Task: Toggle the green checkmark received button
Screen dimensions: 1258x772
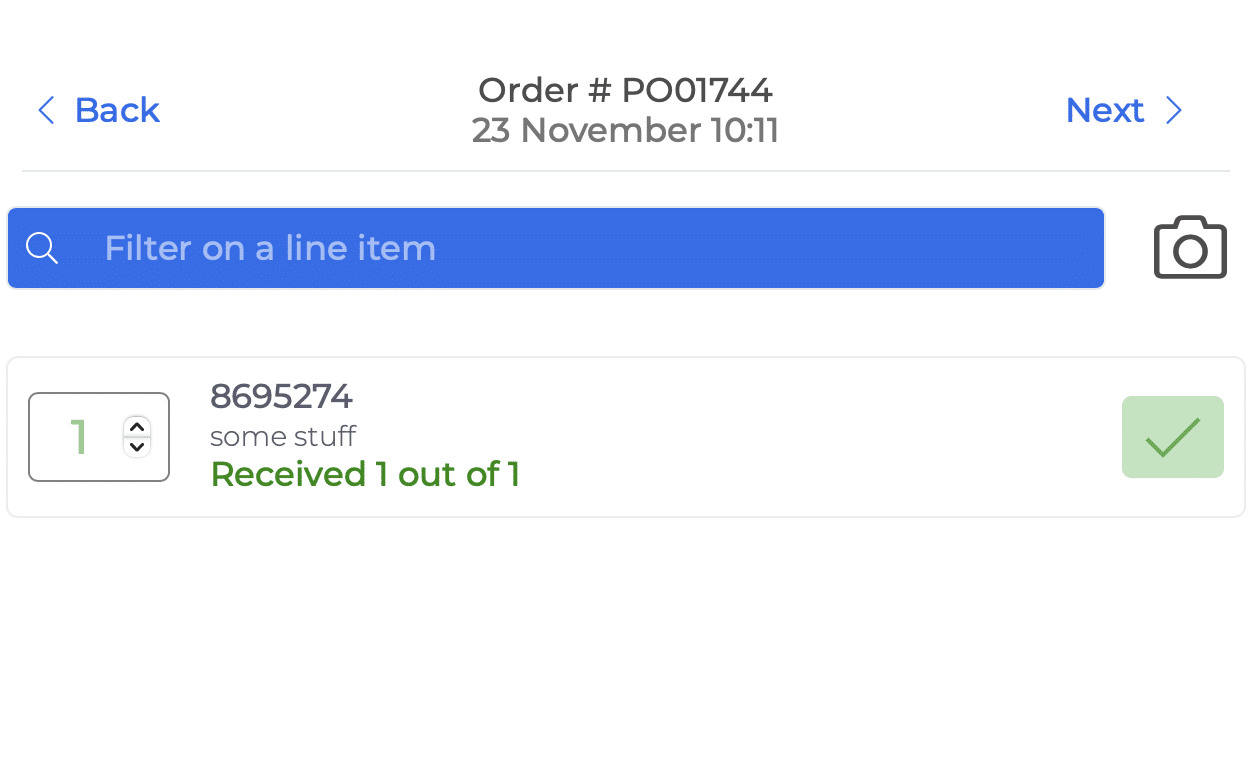Action: 1173,437
